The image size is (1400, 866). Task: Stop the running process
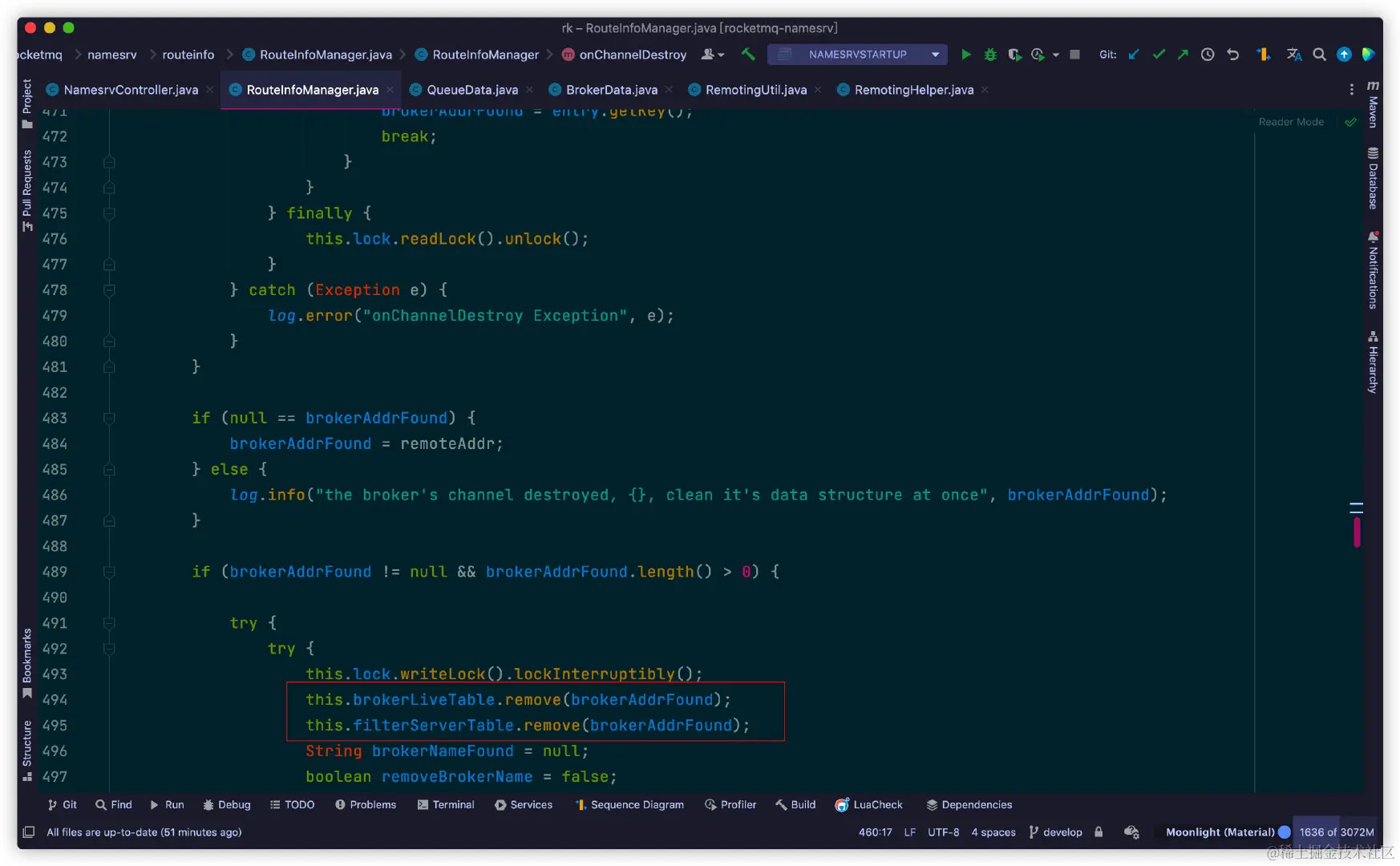(1075, 55)
